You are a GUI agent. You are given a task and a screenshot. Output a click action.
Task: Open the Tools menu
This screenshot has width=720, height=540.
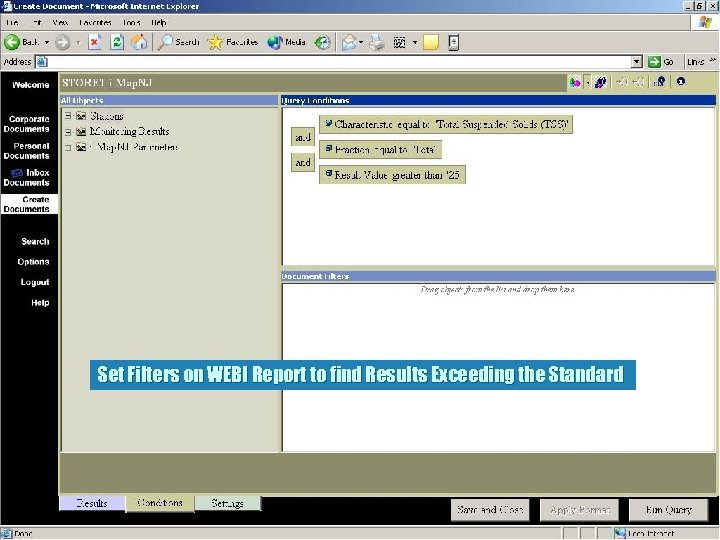131,22
